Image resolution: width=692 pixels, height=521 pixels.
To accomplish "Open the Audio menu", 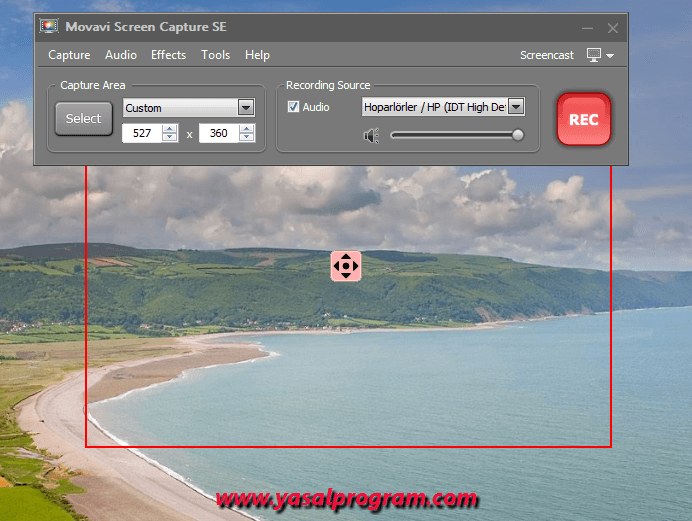I will (121, 55).
